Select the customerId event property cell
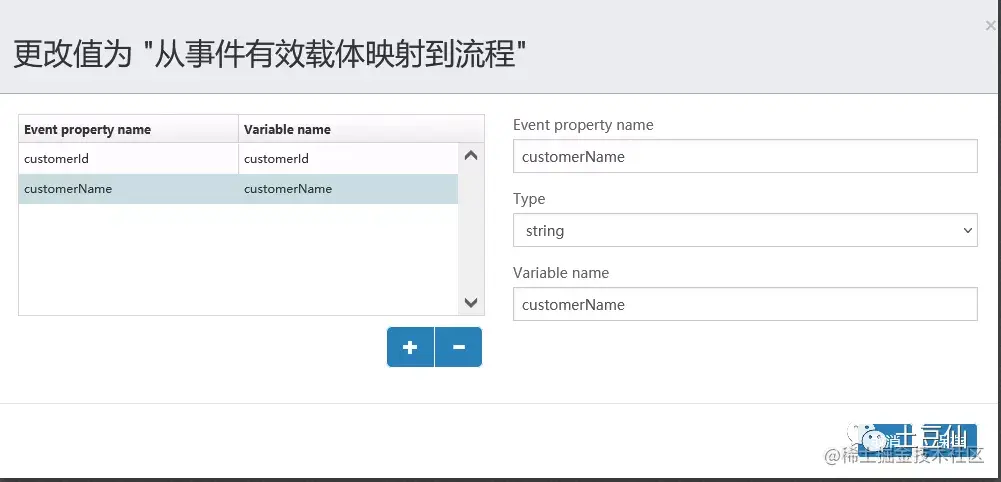Image resolution: width=1001 pixels, height=482 pixels. tap(128, 158)
